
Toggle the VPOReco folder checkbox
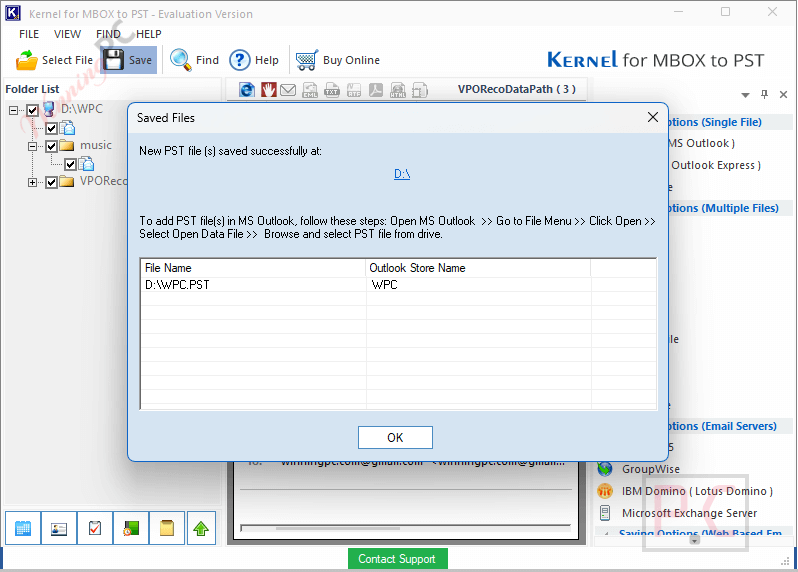click(51, 182)
